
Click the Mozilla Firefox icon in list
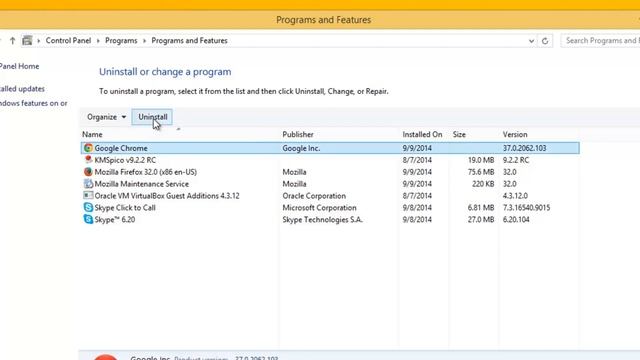click(x=88, y=172)
